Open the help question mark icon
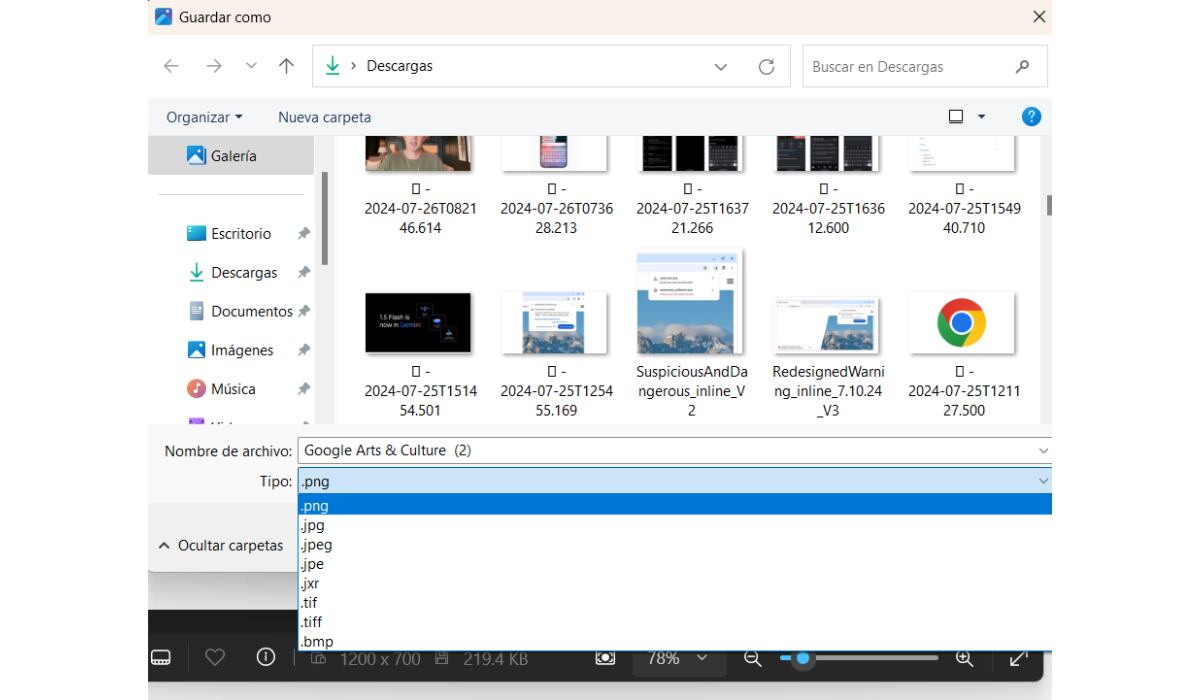This screenshot has width=1200, height=700. click(x=1031, y=117)
